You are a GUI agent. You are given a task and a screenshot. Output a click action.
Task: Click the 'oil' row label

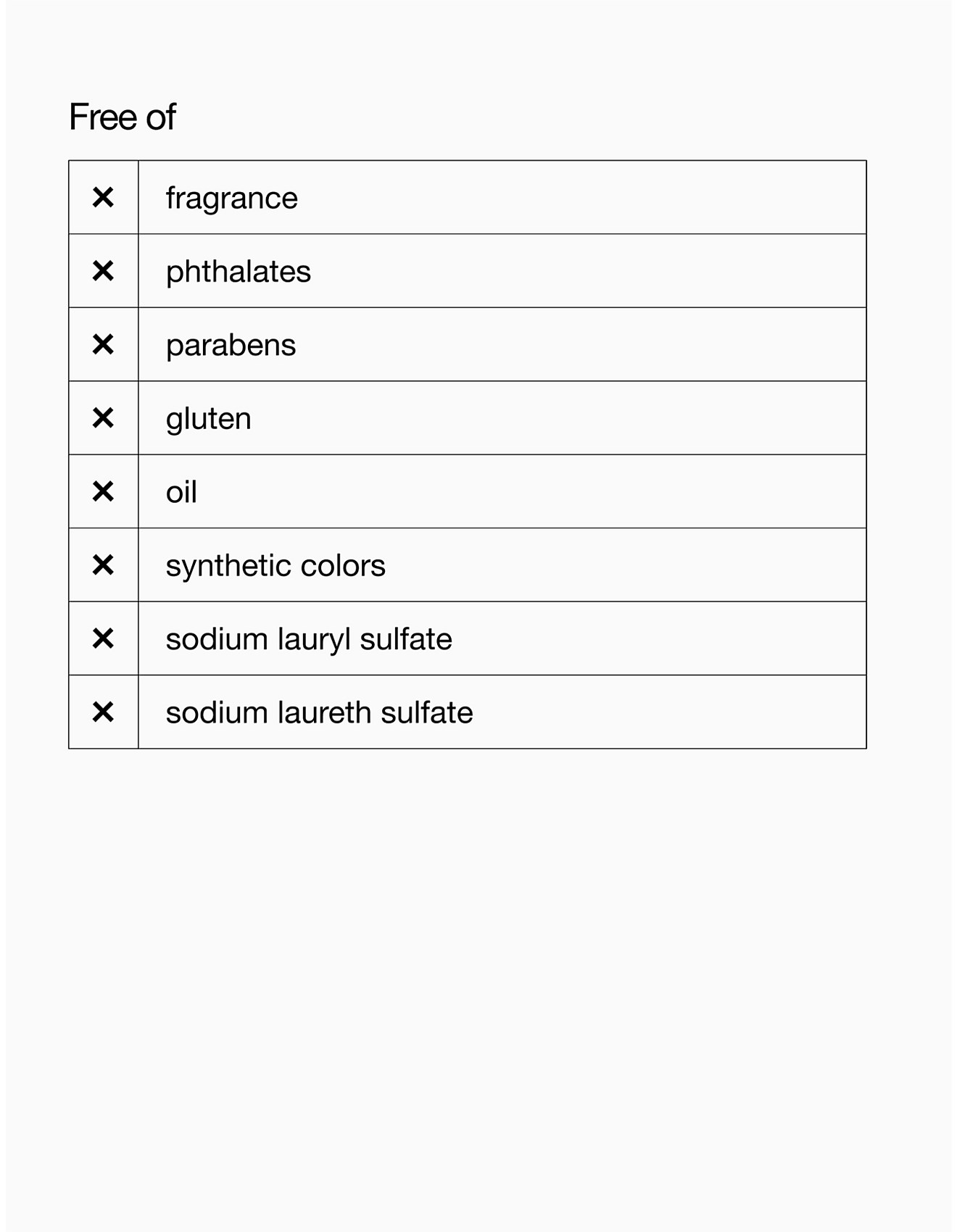(181, 493)
